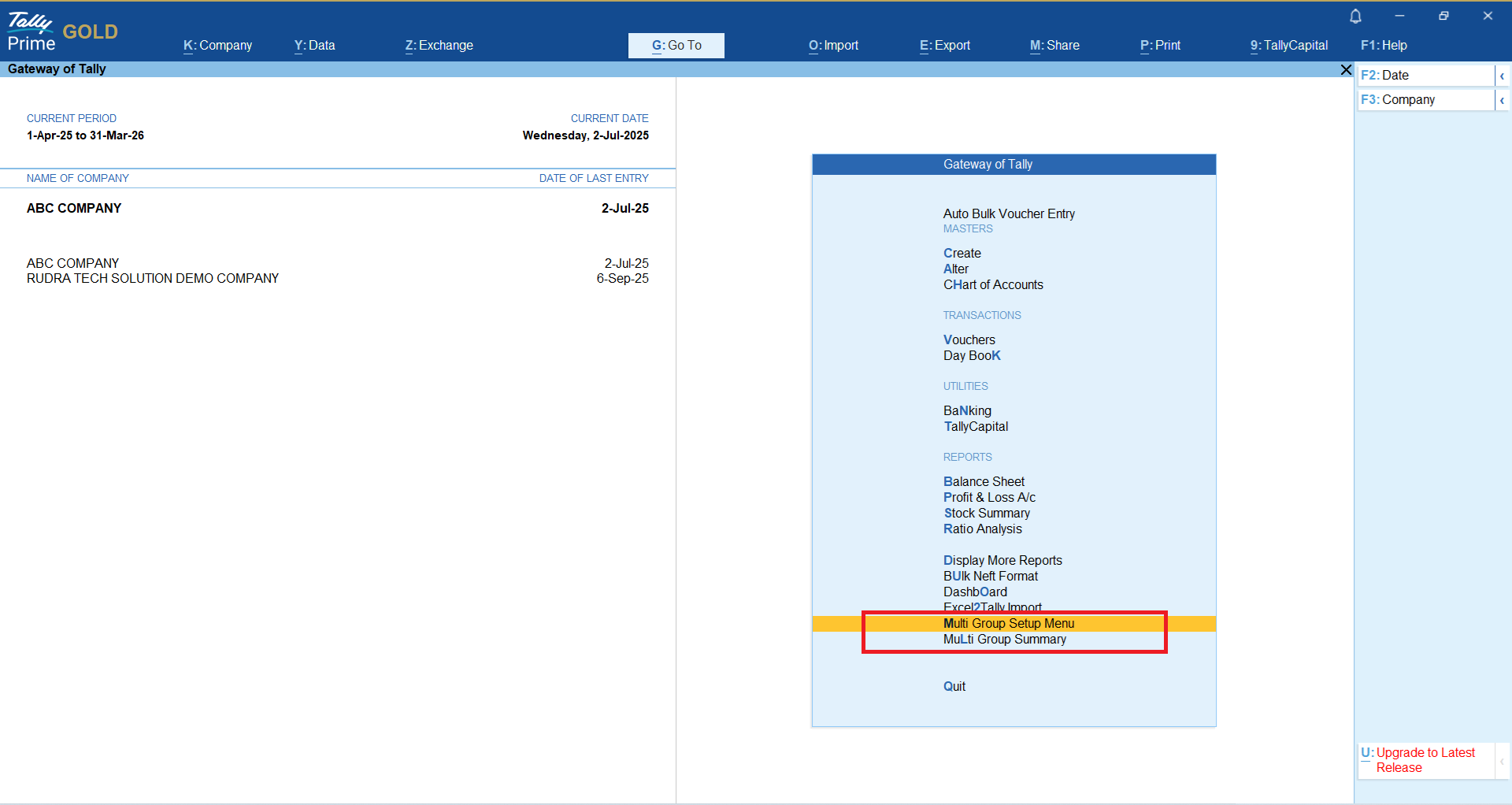
Task: Open the Import menu
Action: point(833,46)
